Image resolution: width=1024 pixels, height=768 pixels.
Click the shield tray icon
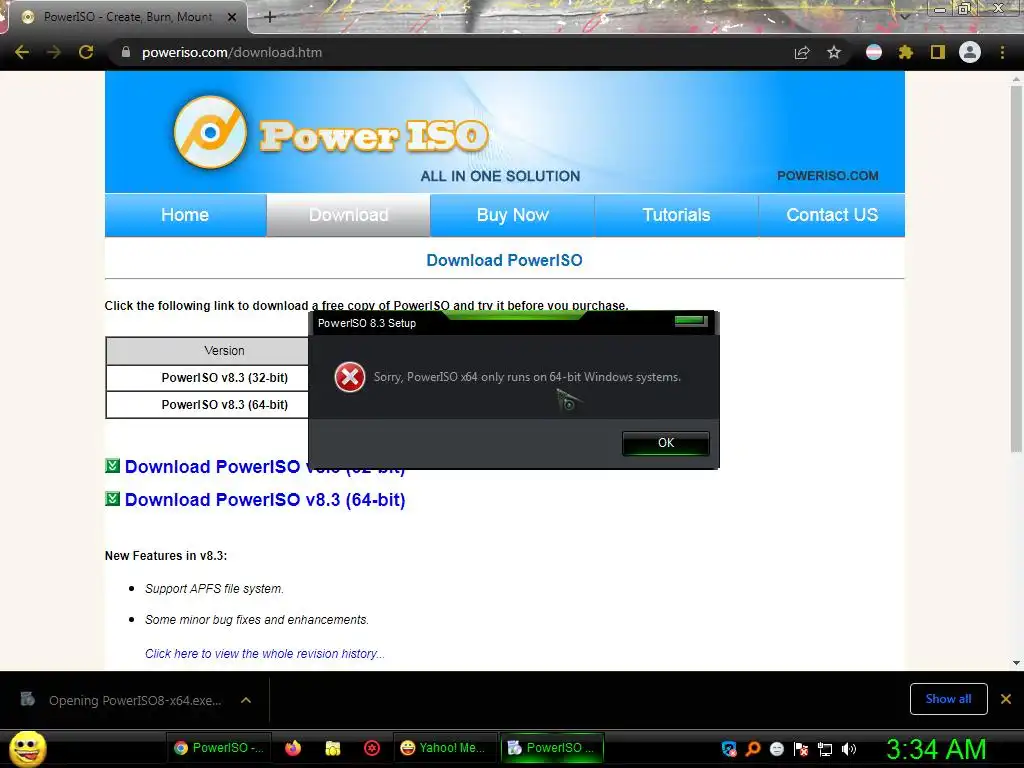(x=729, y=749)
